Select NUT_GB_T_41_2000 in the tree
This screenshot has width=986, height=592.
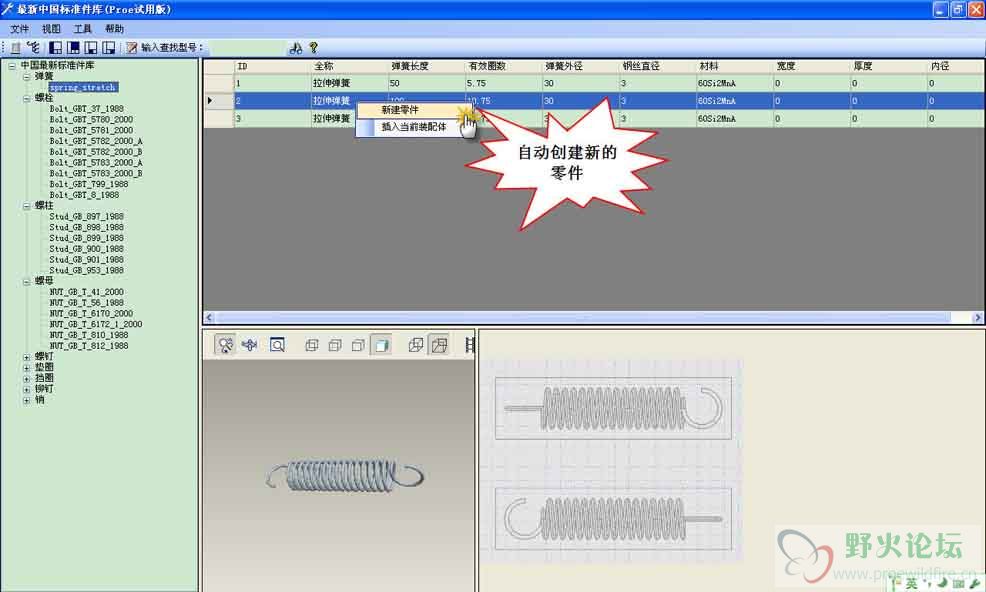[87, 292]
